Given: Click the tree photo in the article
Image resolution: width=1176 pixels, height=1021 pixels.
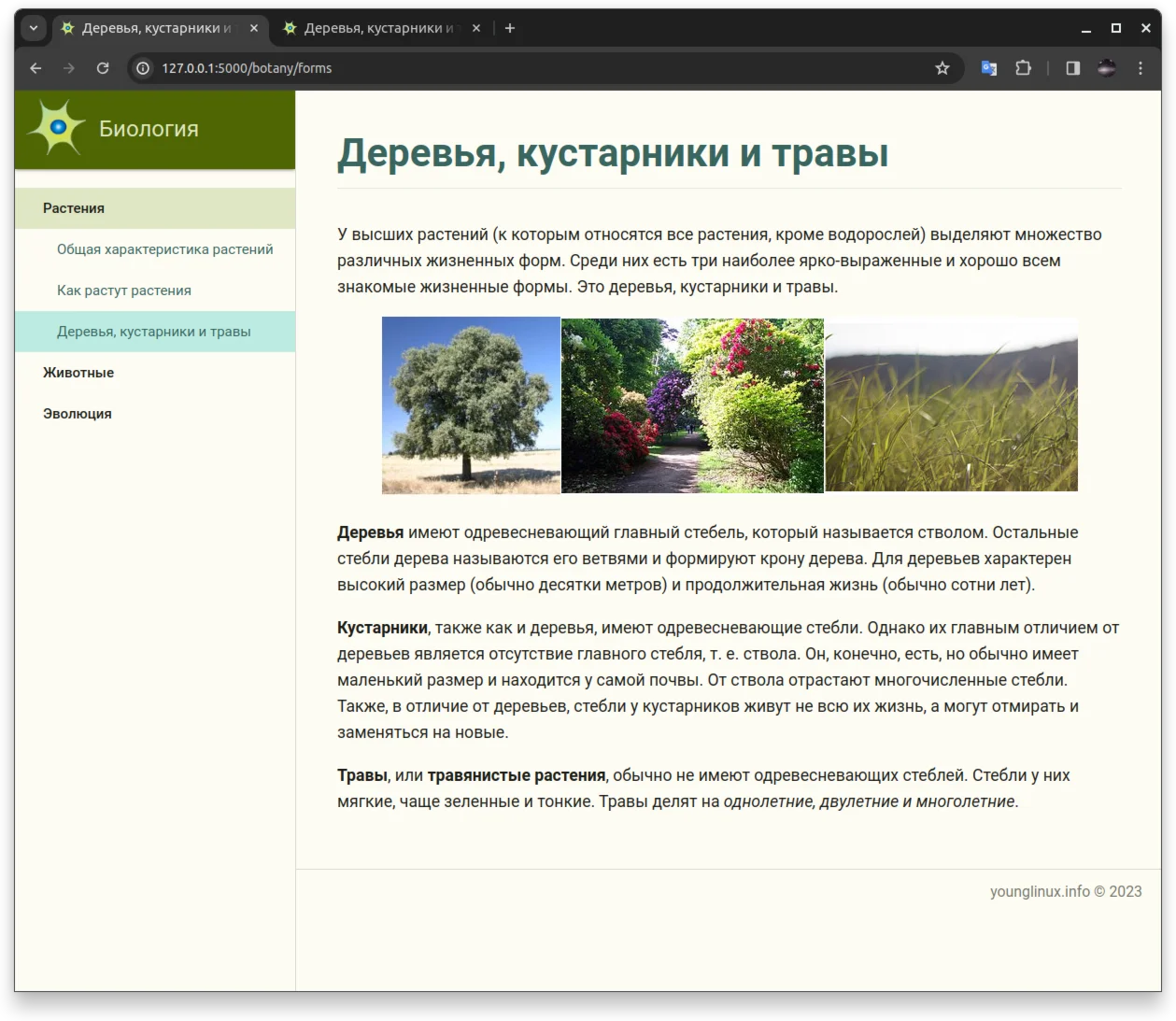Looking at the screenshot, I should pos(471,404).
